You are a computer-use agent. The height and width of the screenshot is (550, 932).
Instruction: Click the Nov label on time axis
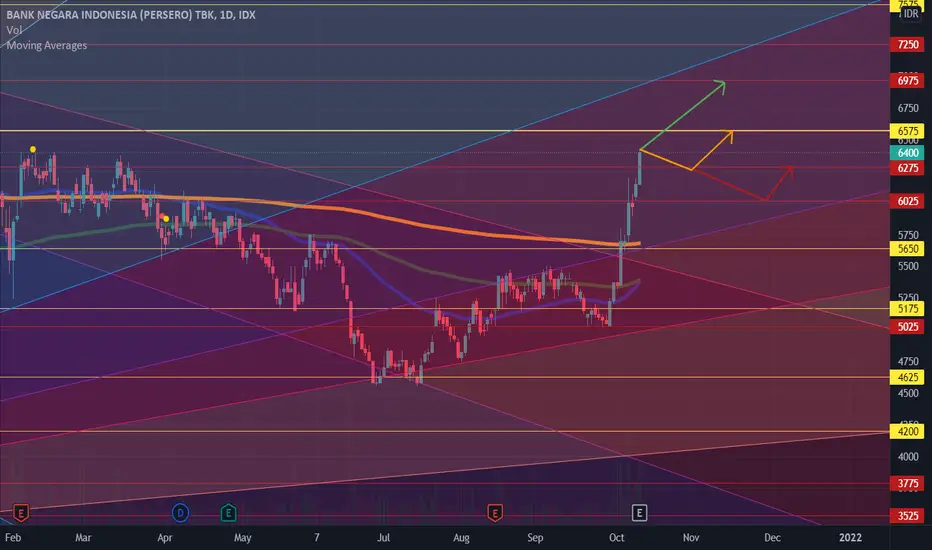pyautogui.click(x=691, y=538)
